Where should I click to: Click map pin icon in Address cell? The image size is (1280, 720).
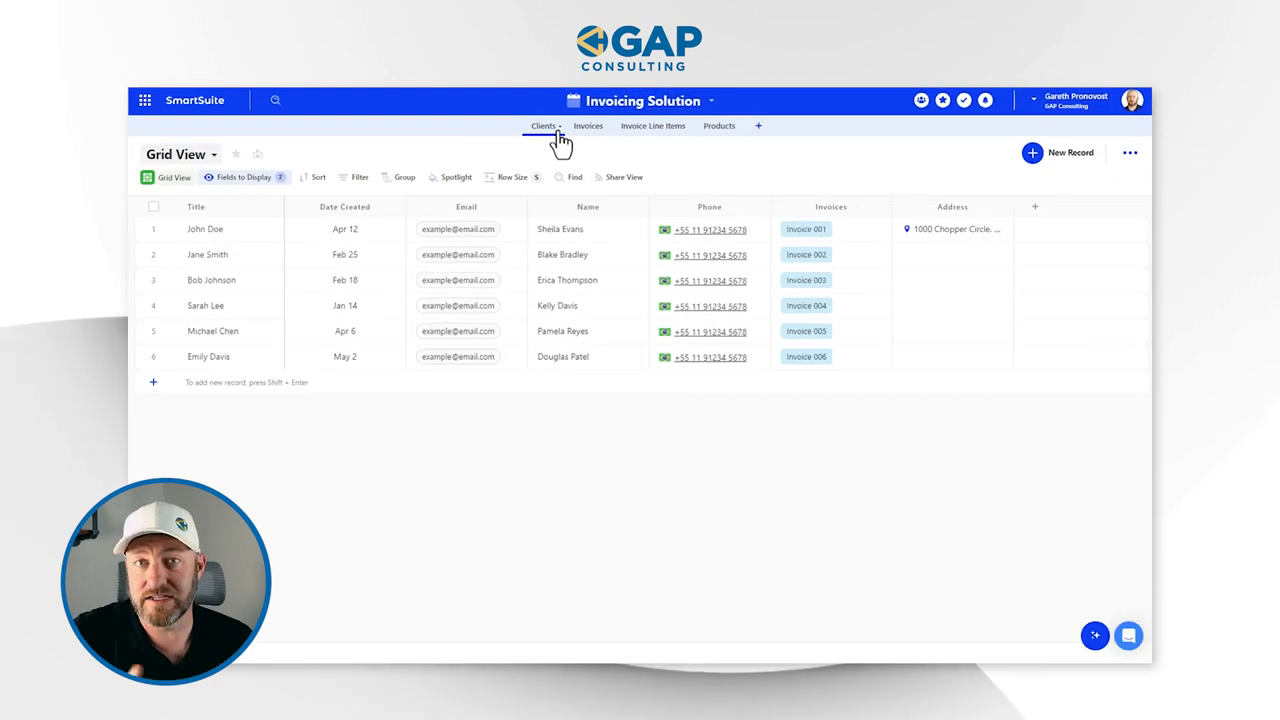[907, 229]
